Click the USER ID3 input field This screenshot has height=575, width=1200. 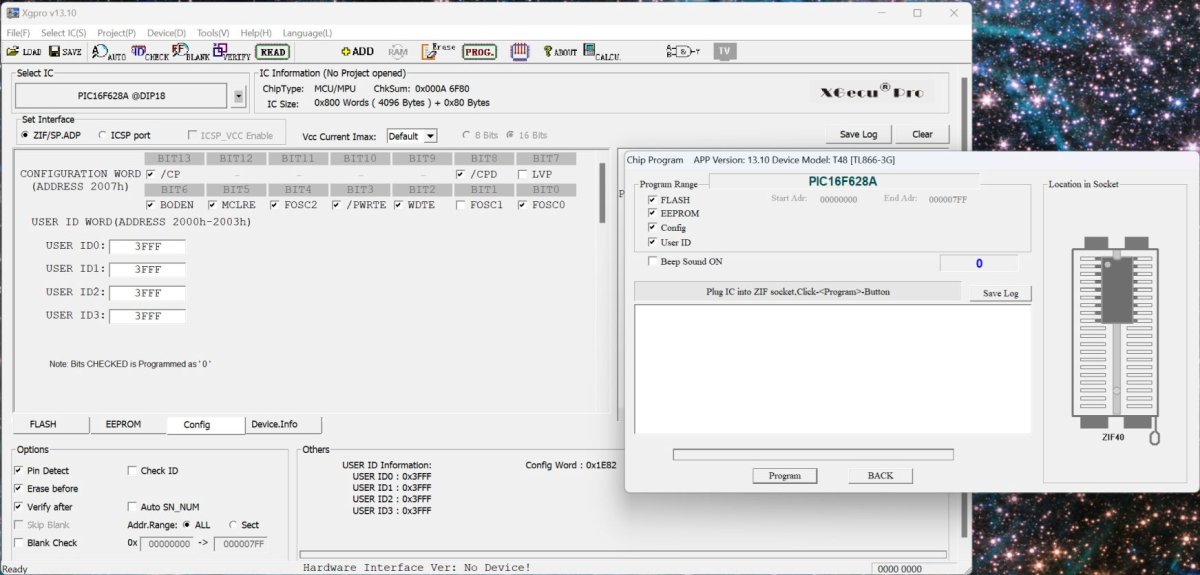click(x=147, y=316)
